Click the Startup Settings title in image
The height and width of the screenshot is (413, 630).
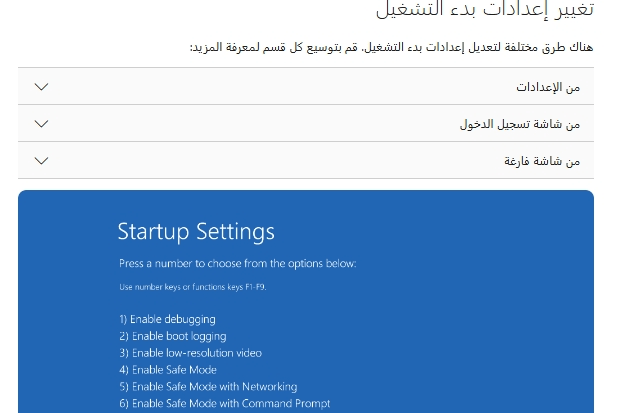pyautogui.click(x=196, y=231)
